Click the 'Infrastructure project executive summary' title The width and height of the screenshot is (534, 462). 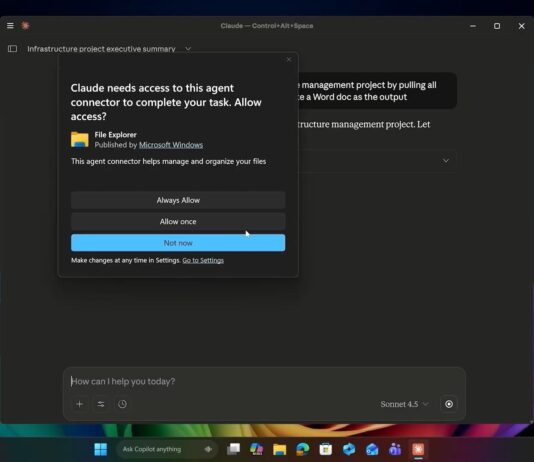(101, 49)
